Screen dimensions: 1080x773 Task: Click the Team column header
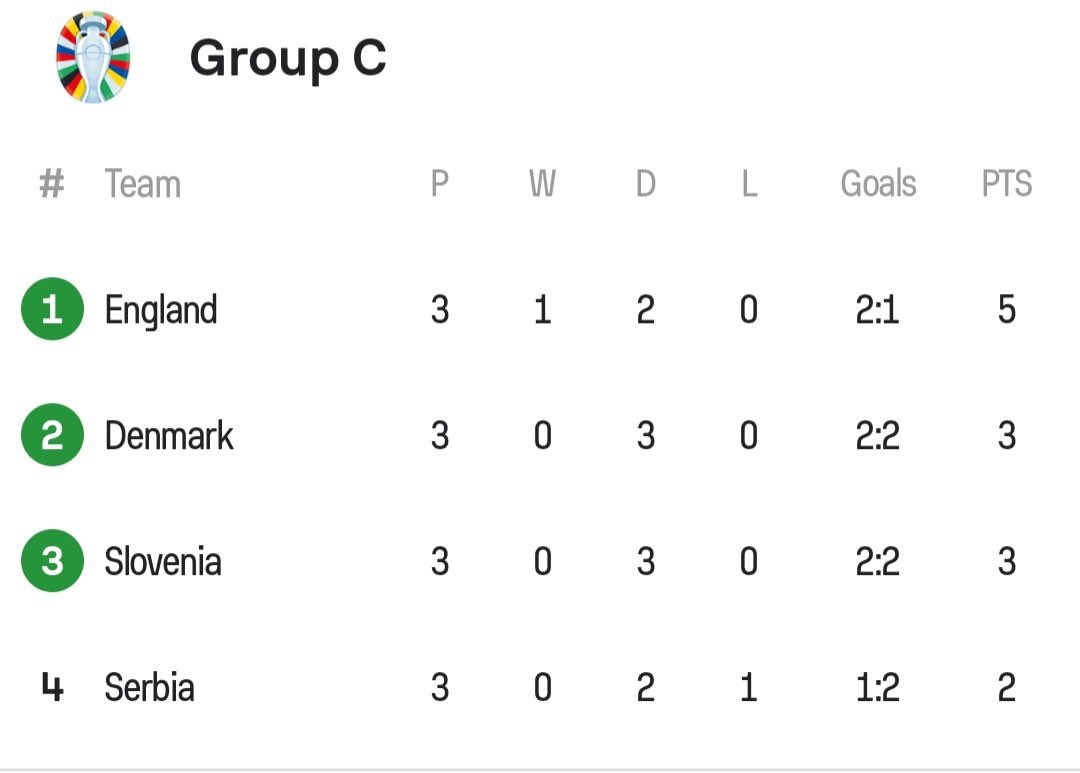pyautogui.click(x=143, y=185)
